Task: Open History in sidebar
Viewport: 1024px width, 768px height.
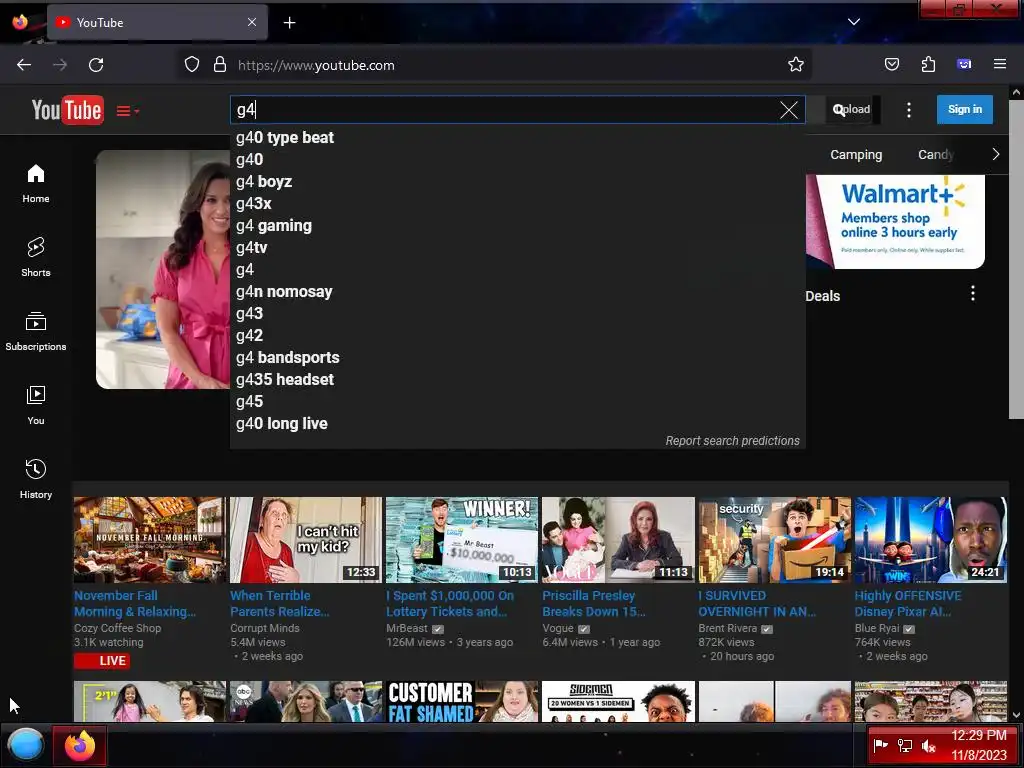Action: click(36, 479)
